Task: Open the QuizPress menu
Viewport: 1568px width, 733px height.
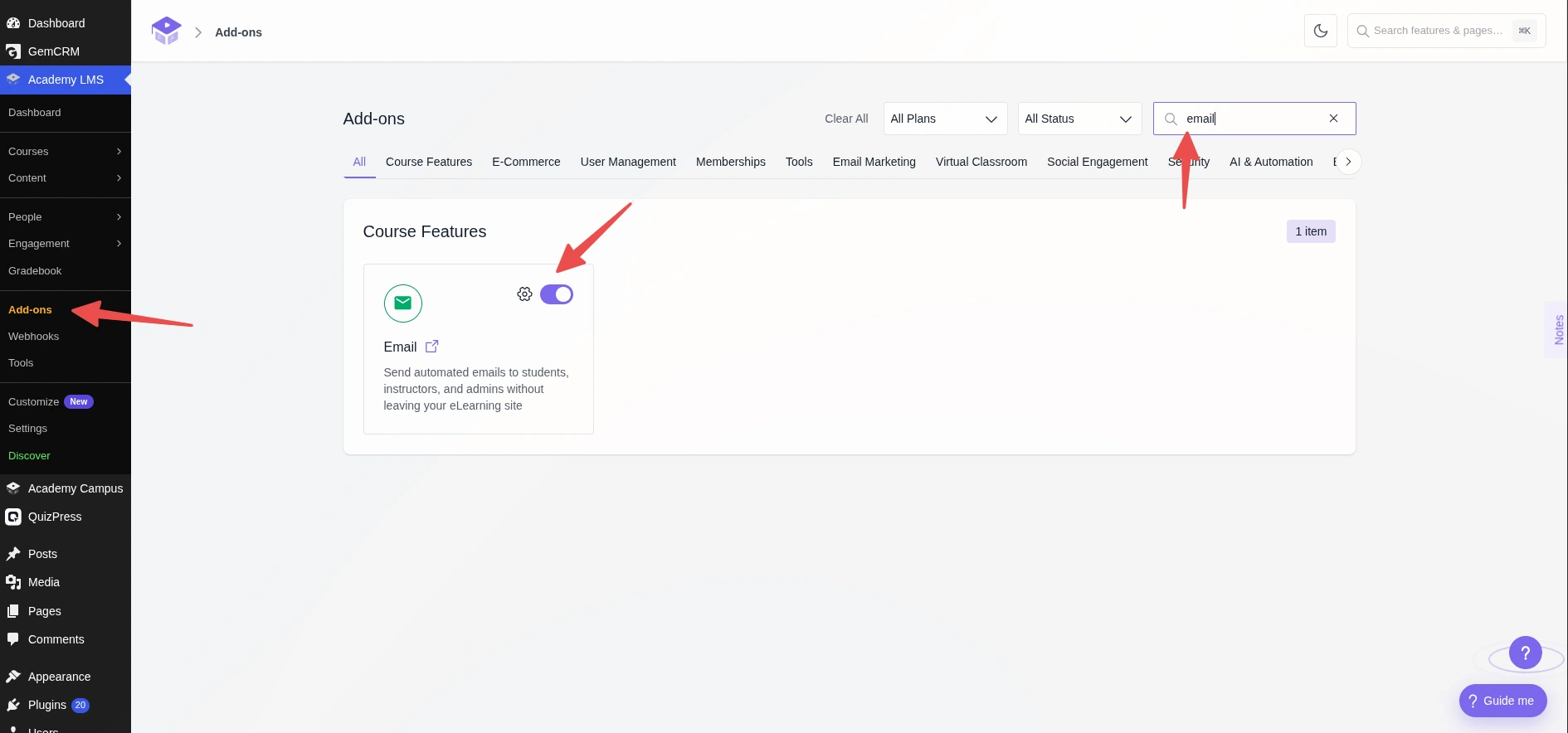Action: (x=66, y=517)
